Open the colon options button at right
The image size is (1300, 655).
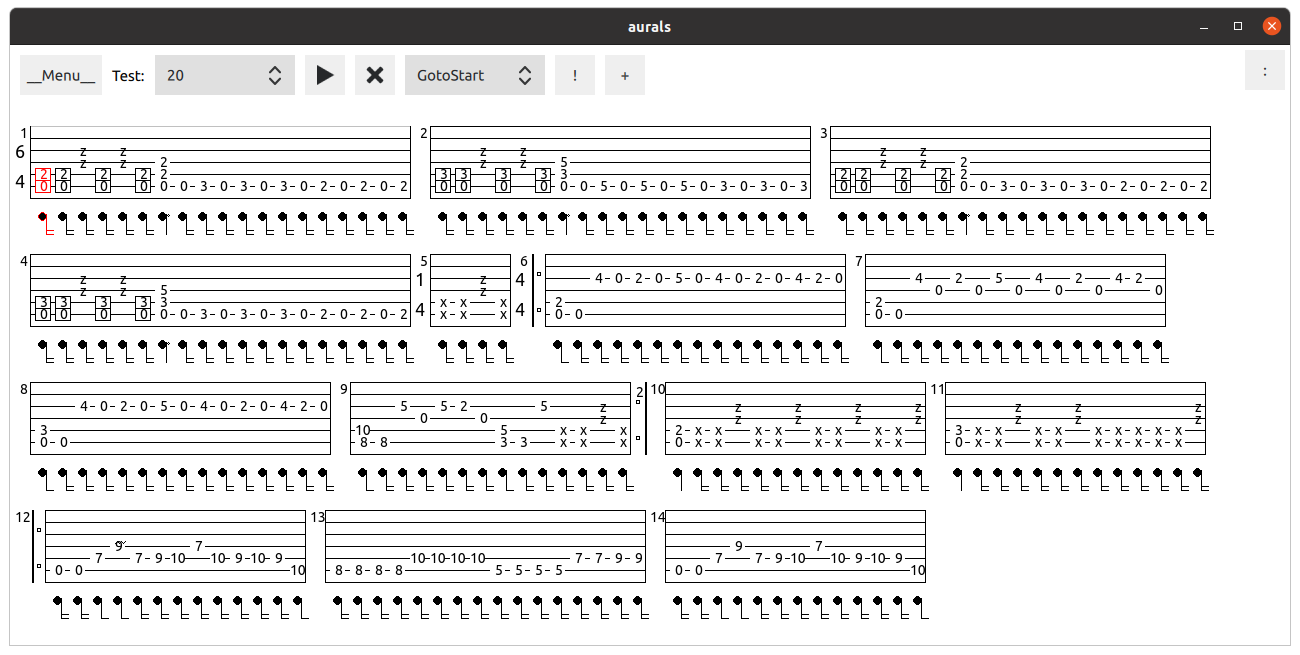1265,70
